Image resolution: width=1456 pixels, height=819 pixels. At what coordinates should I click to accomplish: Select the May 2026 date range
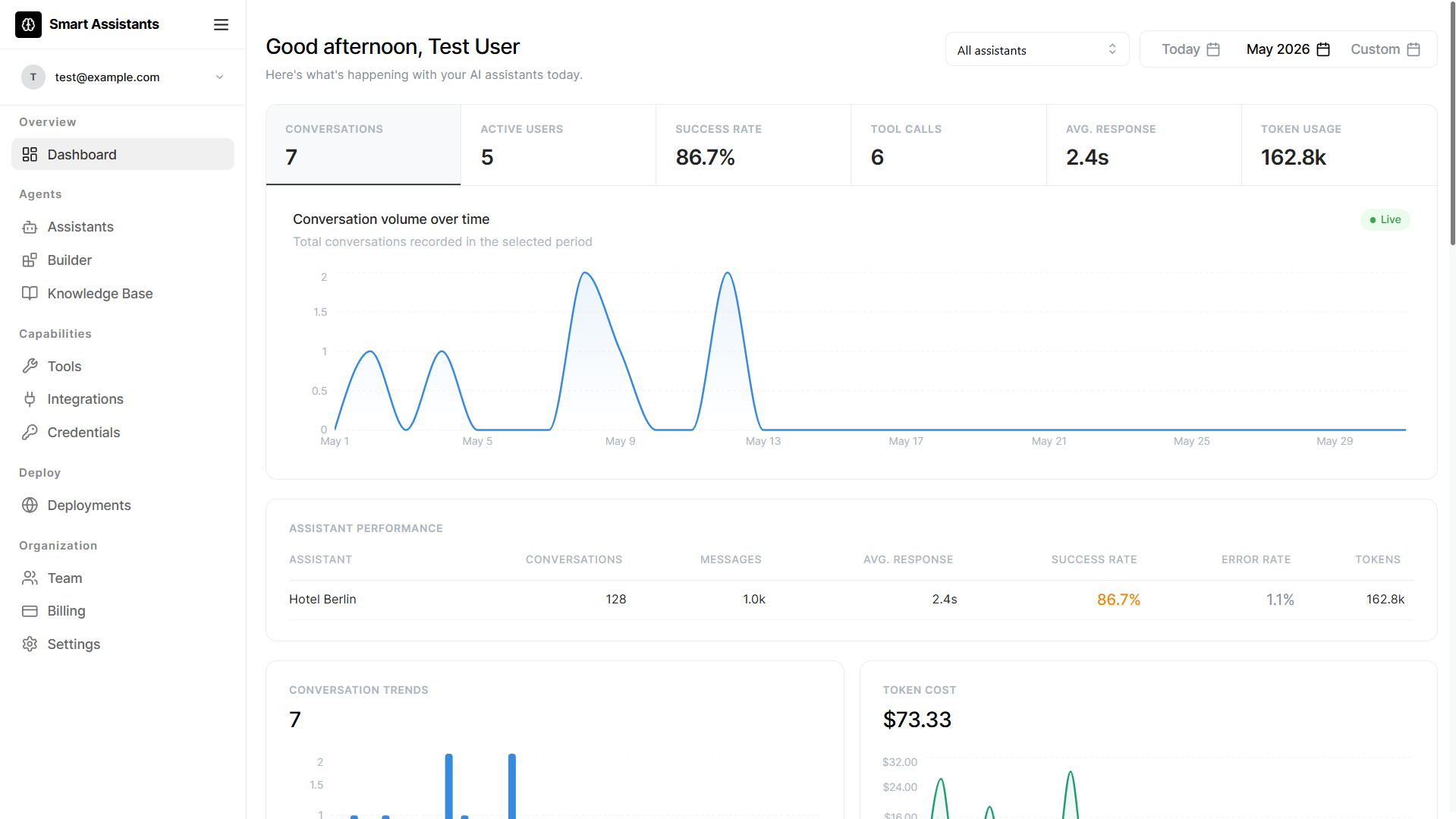(x=1288, y=49)
